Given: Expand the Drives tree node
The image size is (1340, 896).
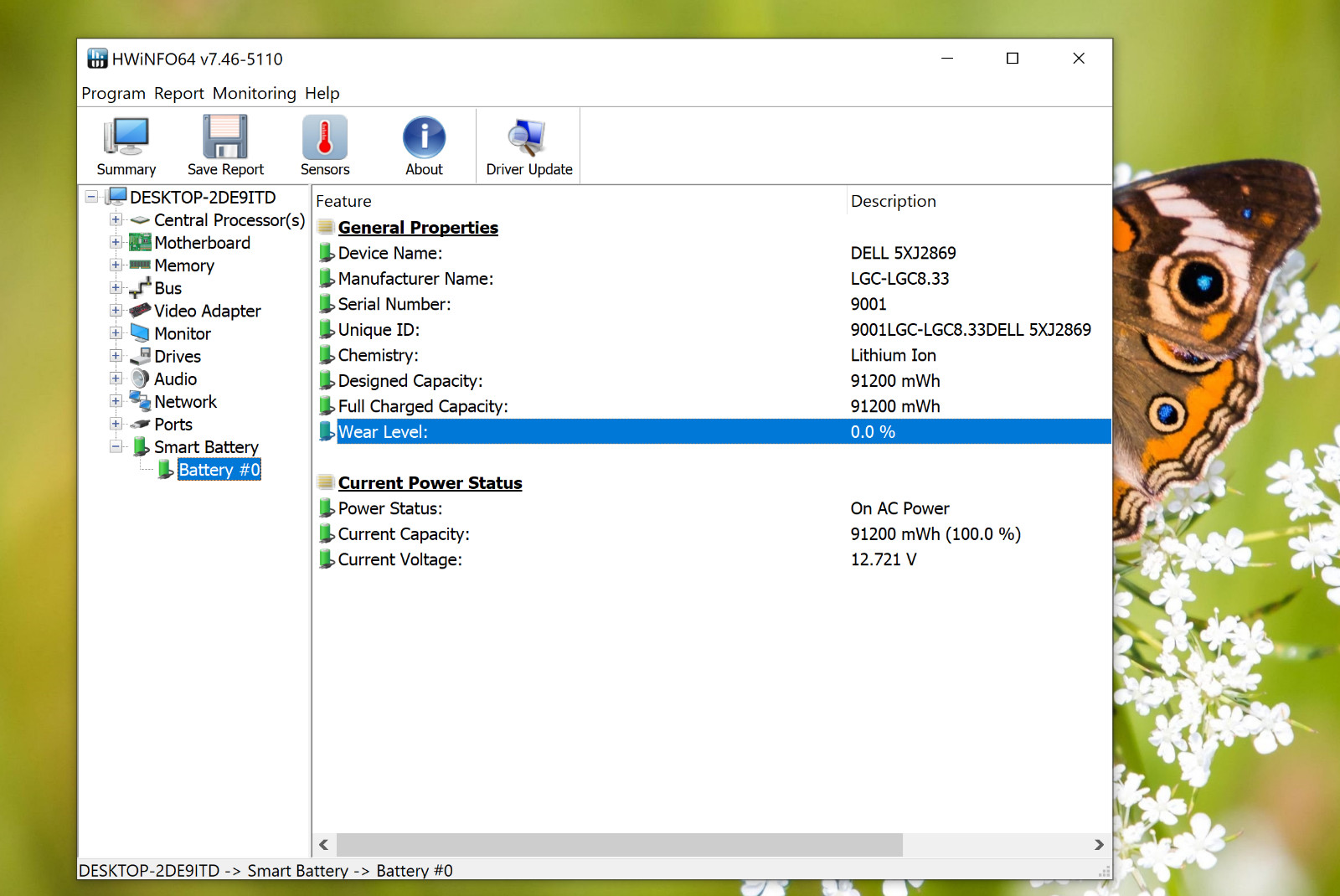Looking at the screenshot, I should click(x=116, y=356).
